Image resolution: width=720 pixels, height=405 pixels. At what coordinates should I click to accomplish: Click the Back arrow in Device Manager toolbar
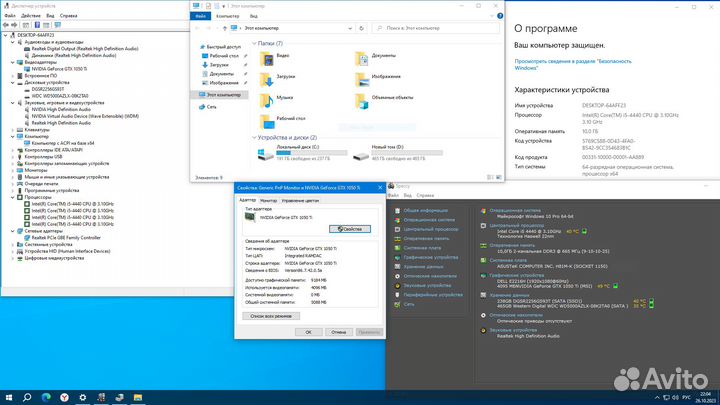6,25
